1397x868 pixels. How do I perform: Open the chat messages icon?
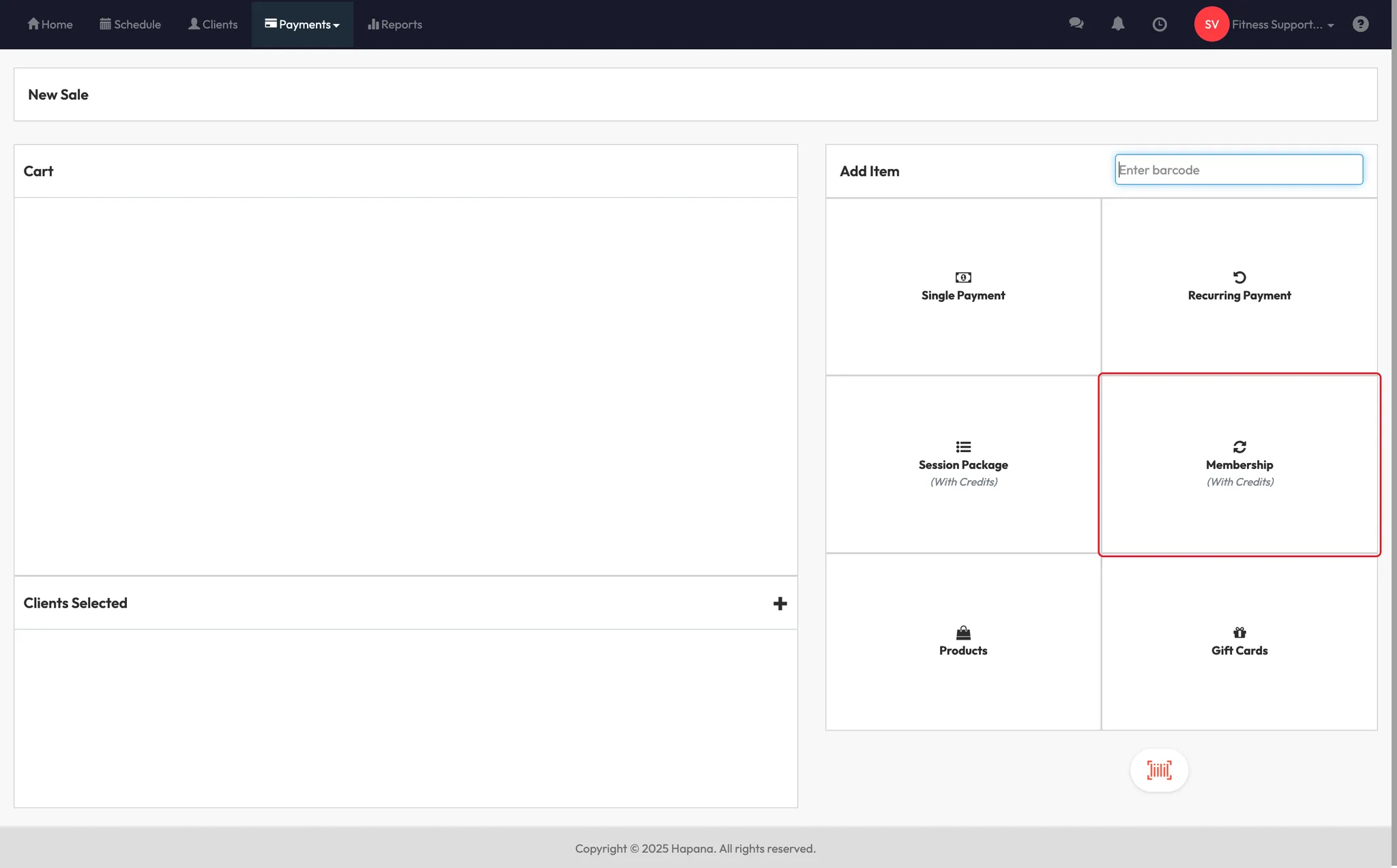[1076, 24]
